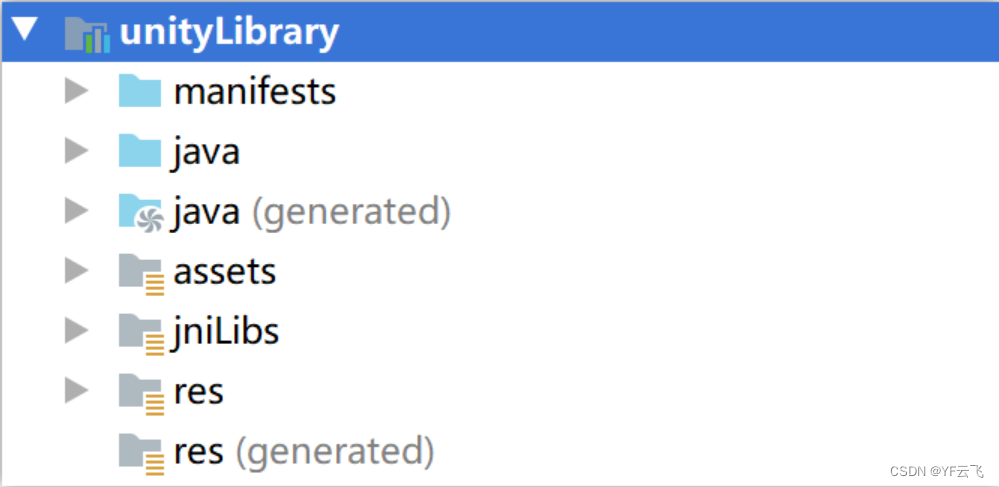Select the res (generated) label
This screenshot has width=999, height=487.
tap(304, 451)
